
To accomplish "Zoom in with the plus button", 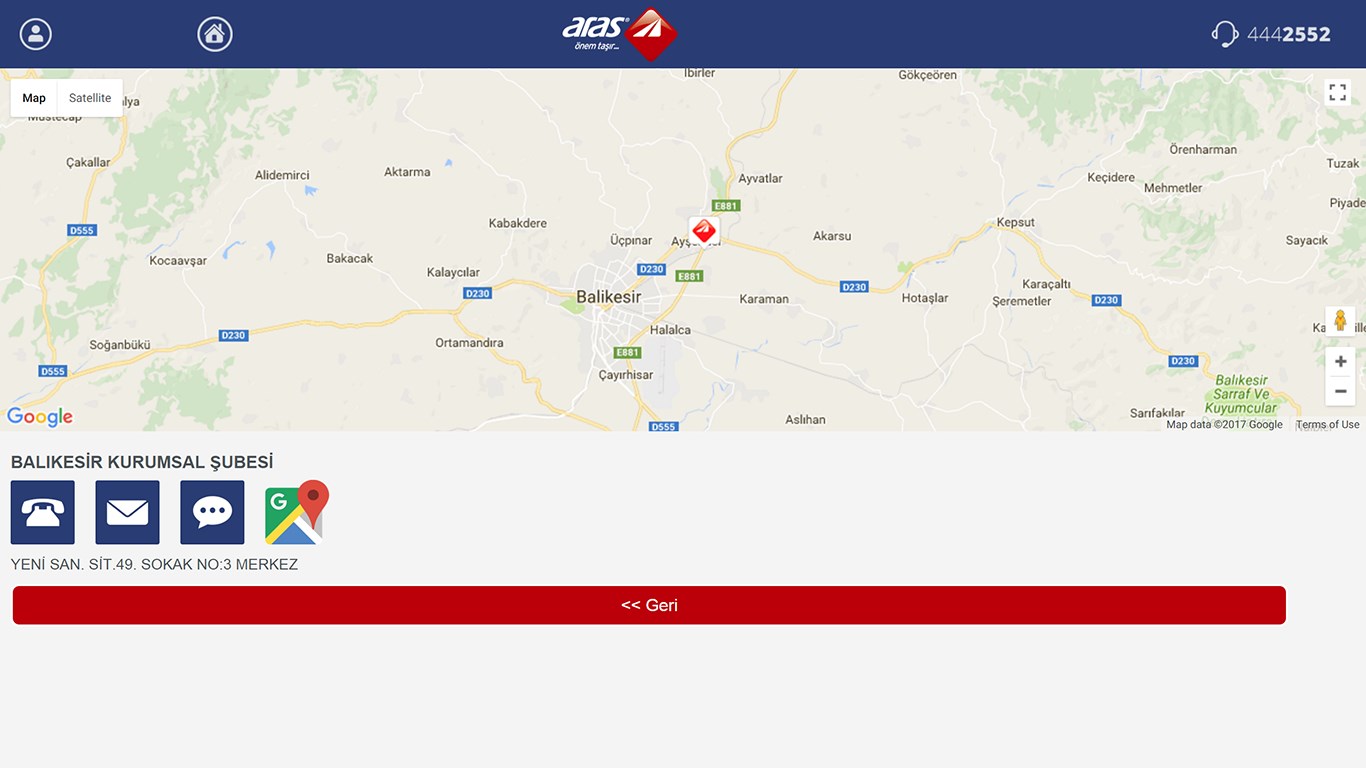I will coord(1340,361).
